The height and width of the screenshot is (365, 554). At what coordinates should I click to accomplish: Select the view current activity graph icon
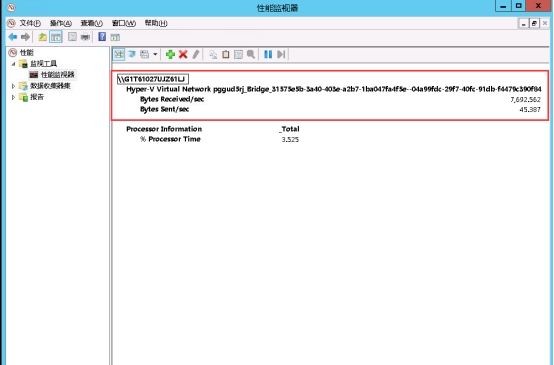coord(119,54)
